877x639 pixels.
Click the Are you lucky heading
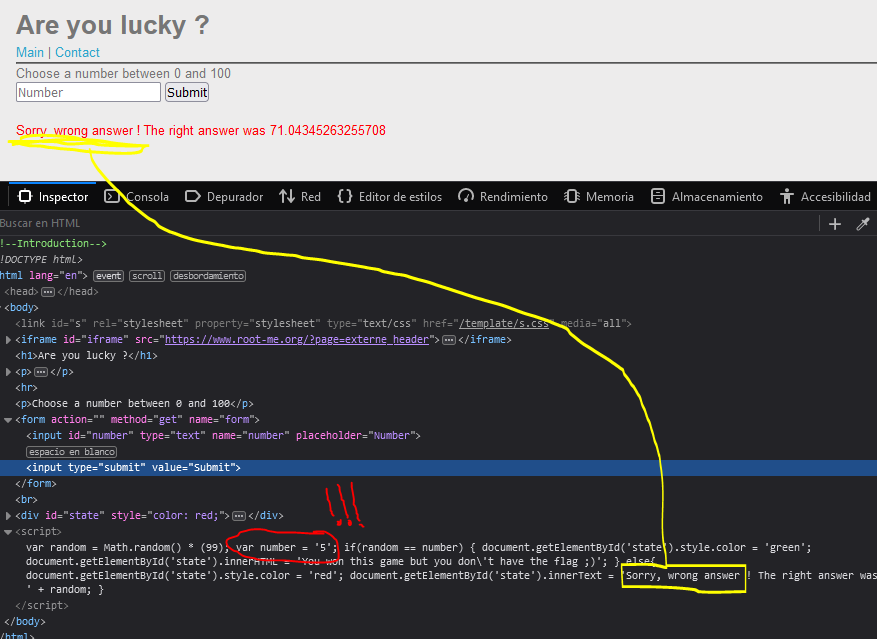coord(112,25)
